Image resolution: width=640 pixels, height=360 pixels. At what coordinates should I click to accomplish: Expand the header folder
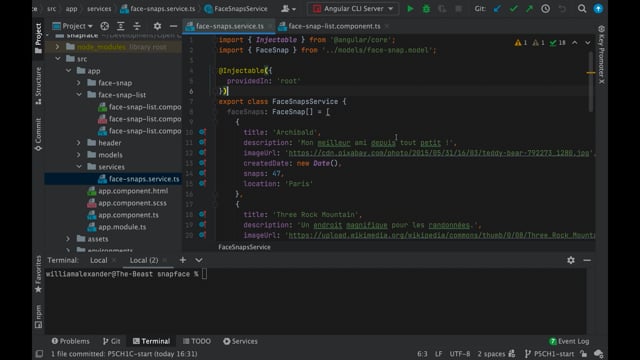pos(79,143)
